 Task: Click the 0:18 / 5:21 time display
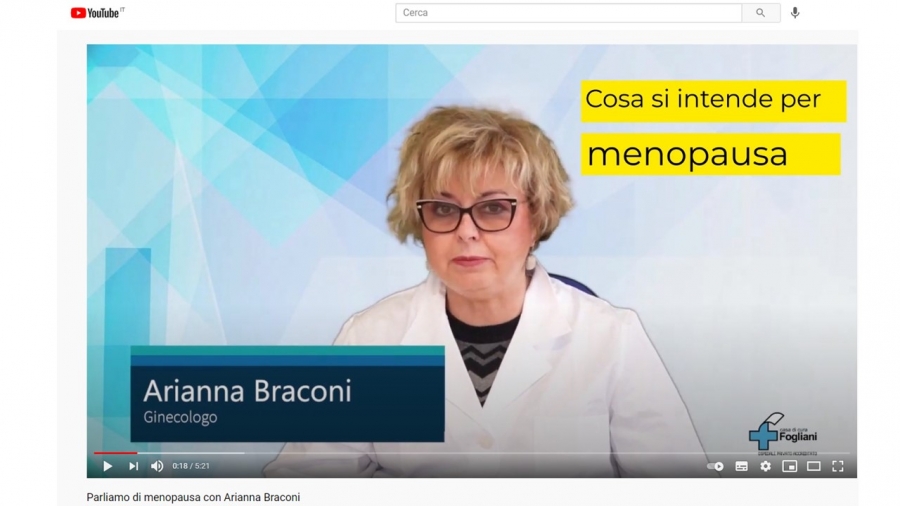191,466
